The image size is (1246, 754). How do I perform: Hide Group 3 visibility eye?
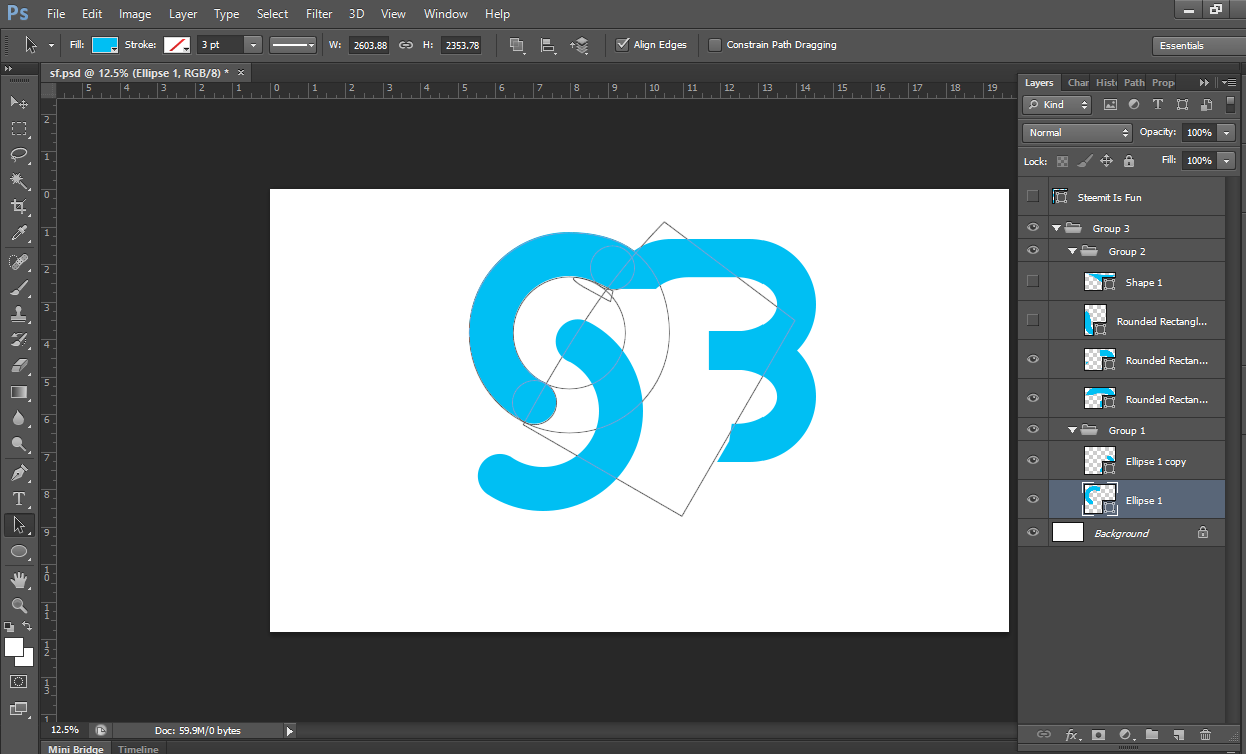[x=1033, y=228]
